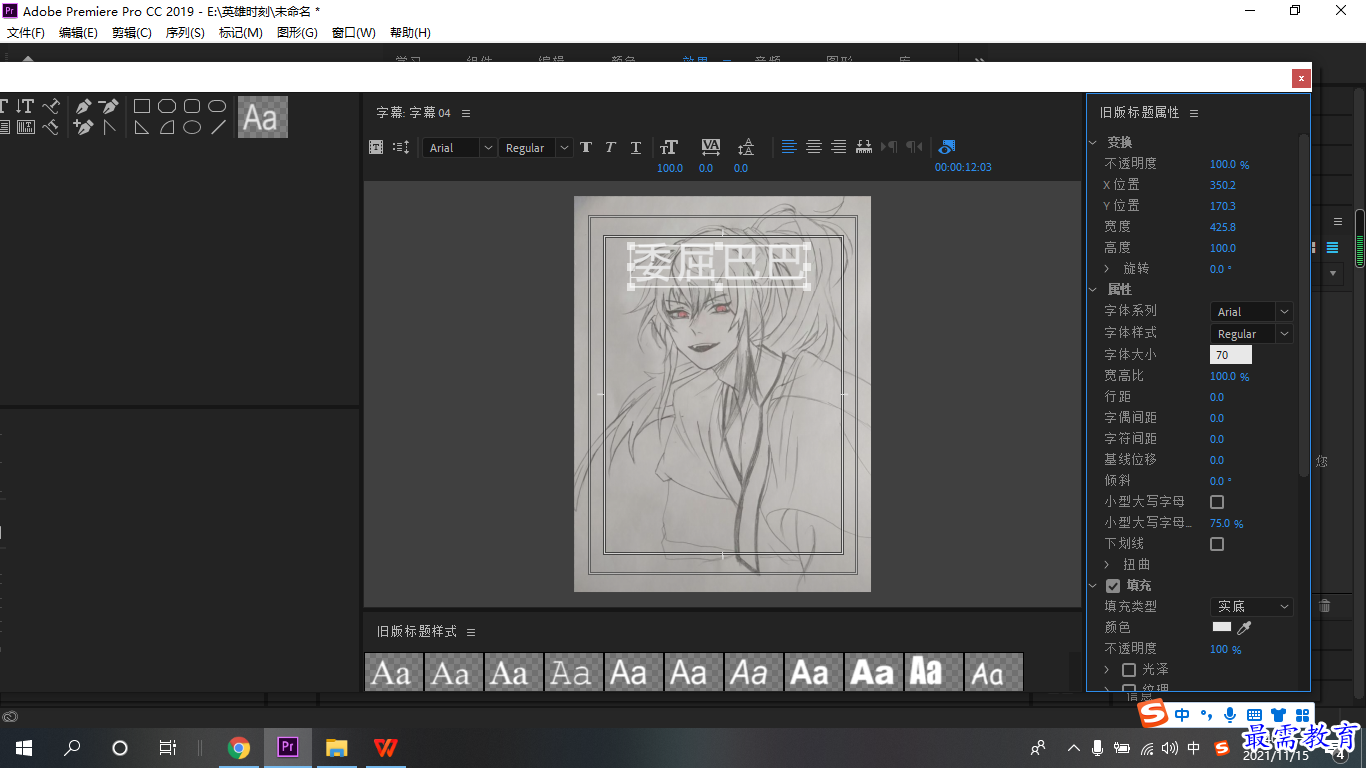Center-align the title text
This screenshot has width=1366, height=768.
click(814, 147)
